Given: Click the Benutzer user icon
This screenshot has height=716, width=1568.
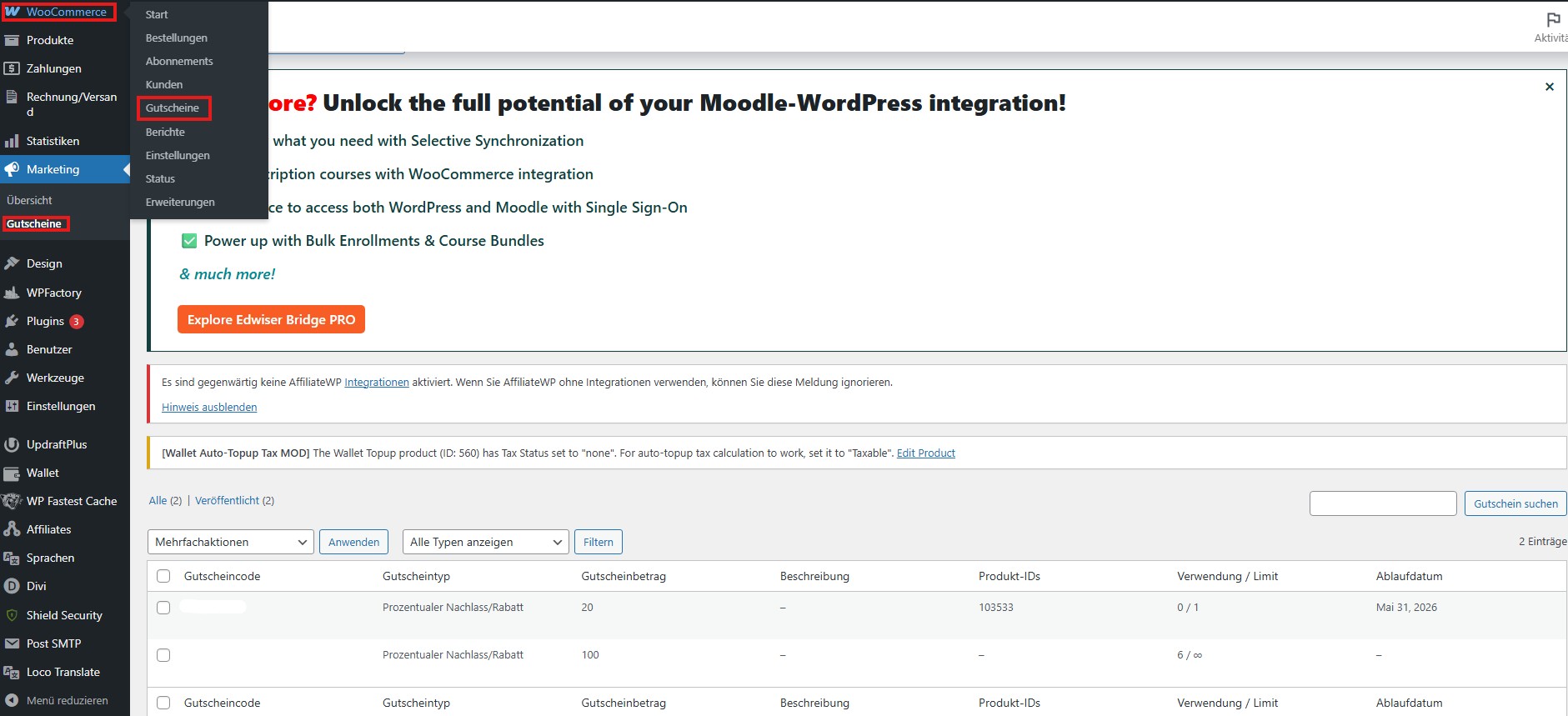Looking at the screenshot, I should 12,349.
